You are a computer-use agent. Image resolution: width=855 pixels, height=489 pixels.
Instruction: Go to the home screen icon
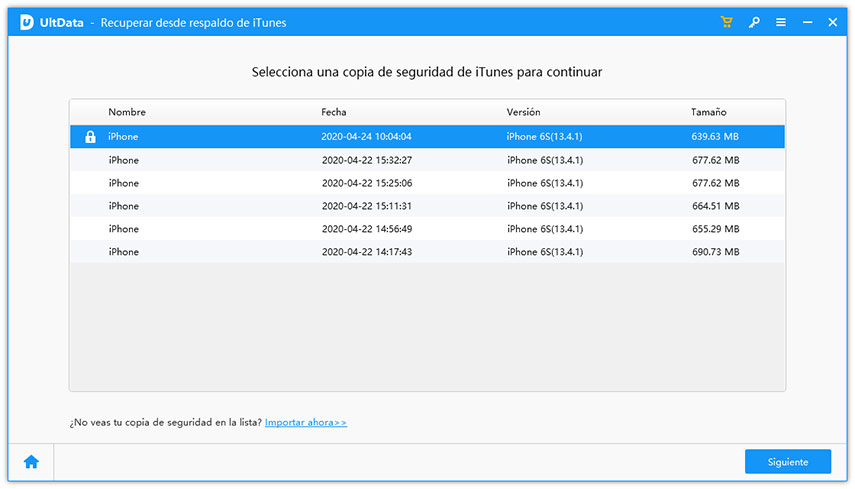pos(31,462)
